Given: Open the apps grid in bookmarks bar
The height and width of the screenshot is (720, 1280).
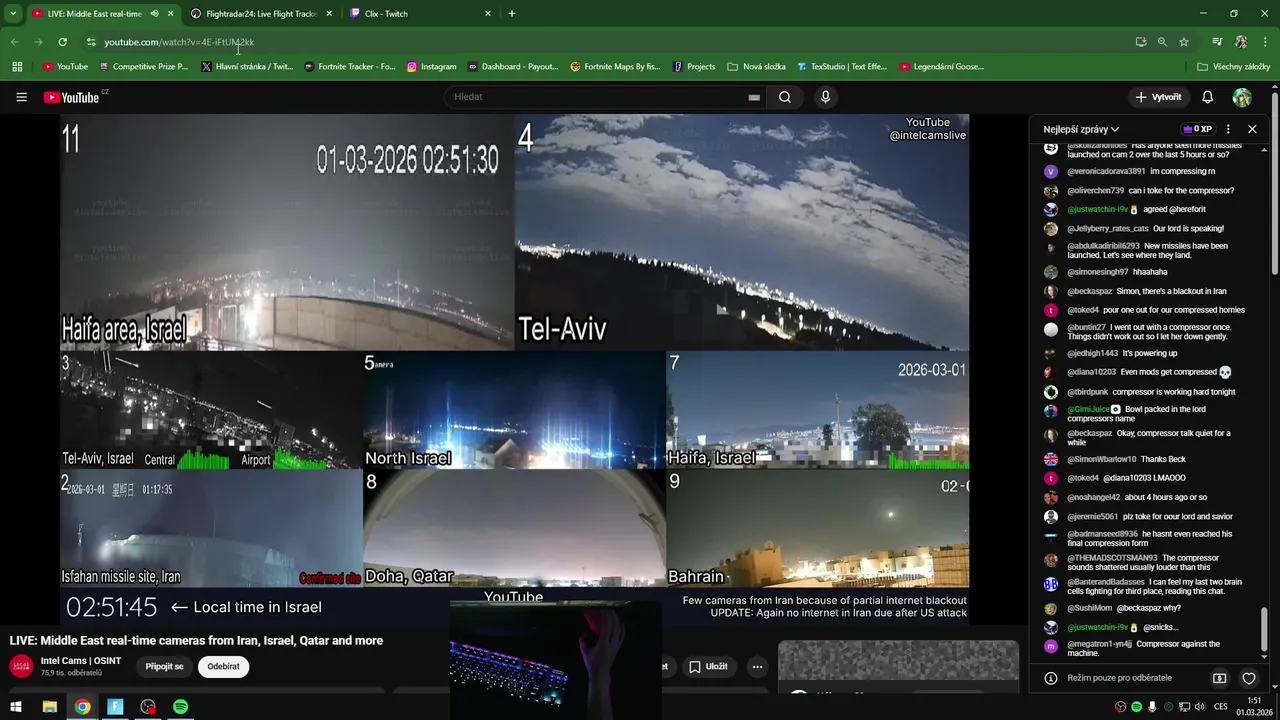Looking at the screenshot, I should click(x=17, y=67).
